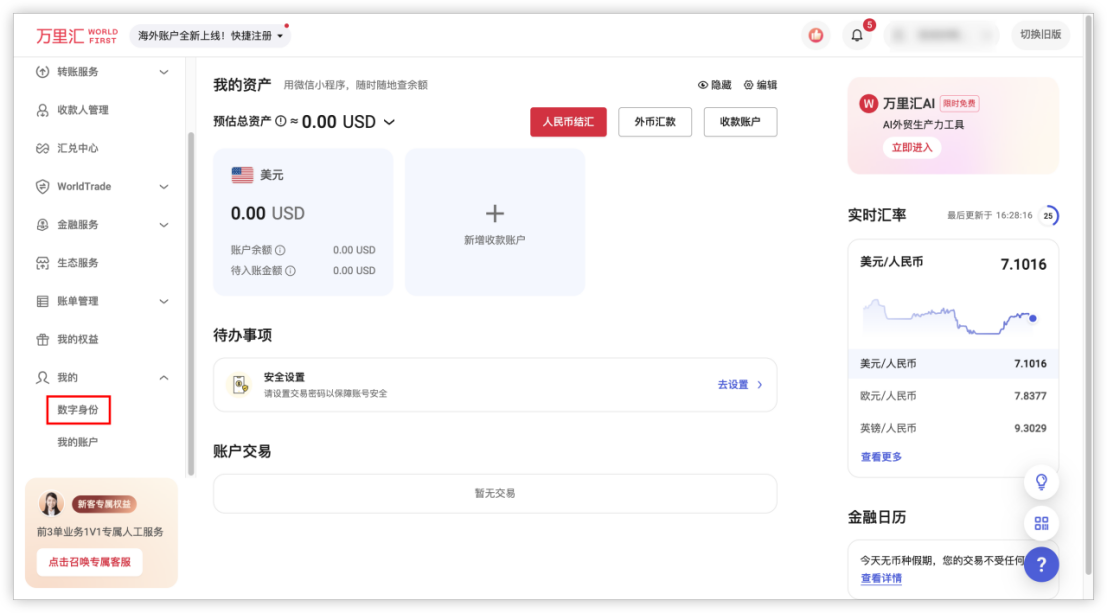Image resolution: width=1107 pixels, height=613 pixels.
Task: Click the 暂无交易 empty transactions row
Action: tap(495, 493)
